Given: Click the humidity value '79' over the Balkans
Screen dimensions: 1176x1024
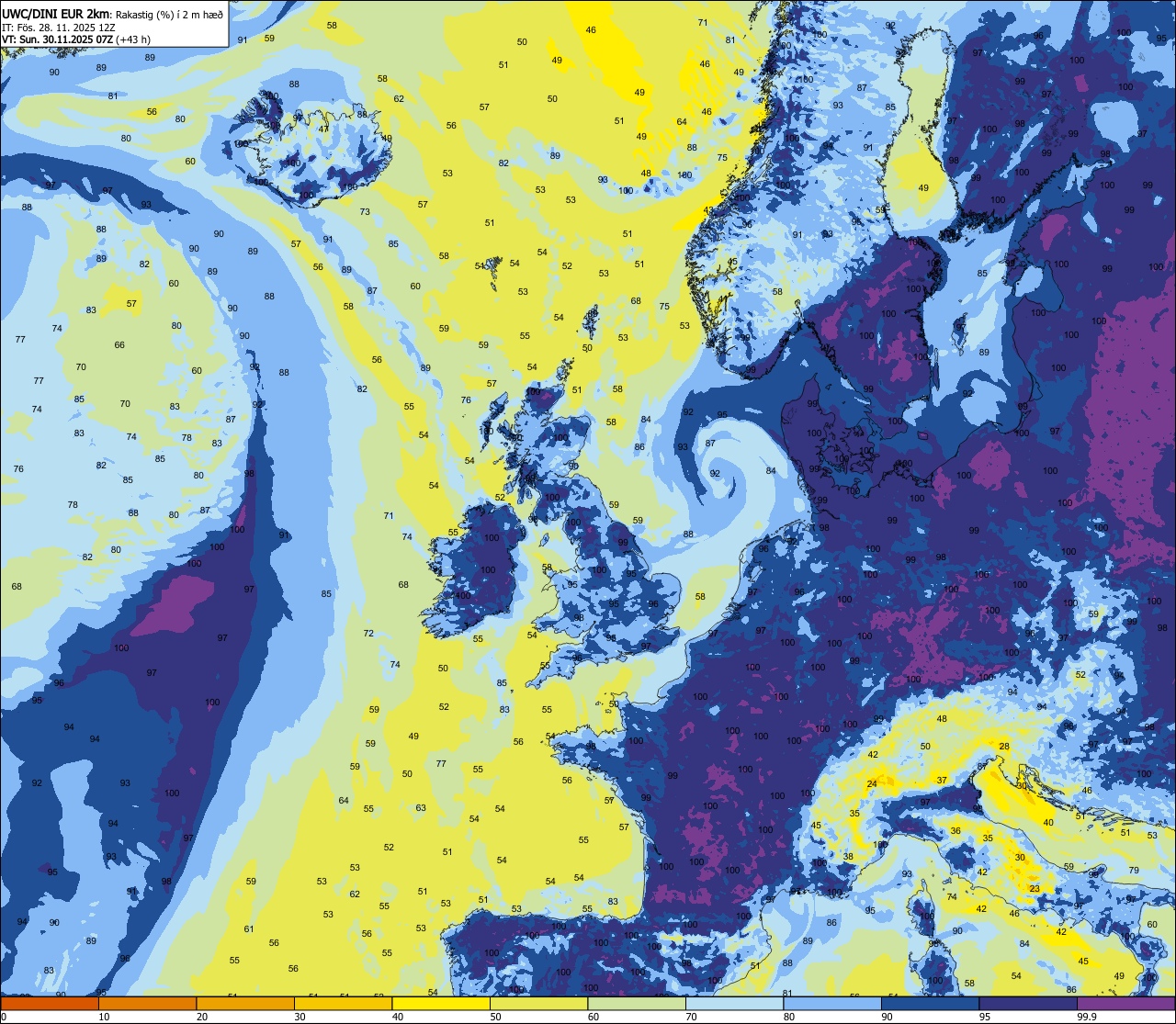Looking at the screenshot, I should tap(1134, 870).
